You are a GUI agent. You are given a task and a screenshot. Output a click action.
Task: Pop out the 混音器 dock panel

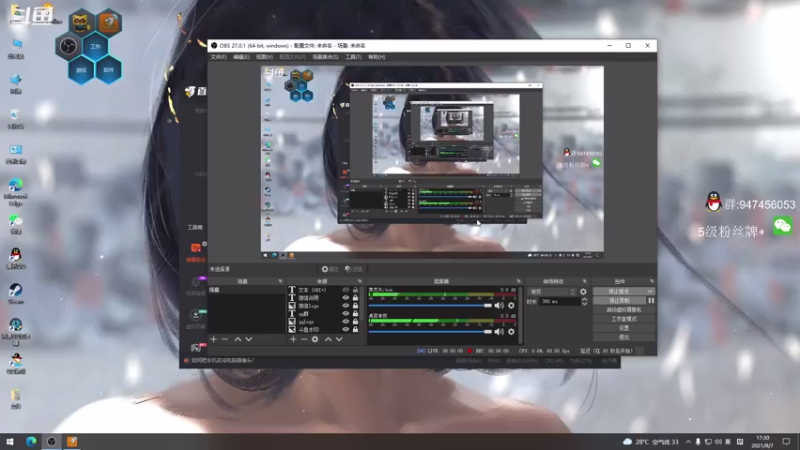click(519, 281)
